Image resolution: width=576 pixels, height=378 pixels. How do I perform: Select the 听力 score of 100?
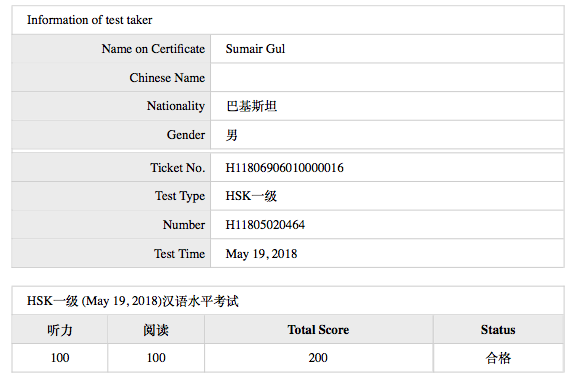60,358
